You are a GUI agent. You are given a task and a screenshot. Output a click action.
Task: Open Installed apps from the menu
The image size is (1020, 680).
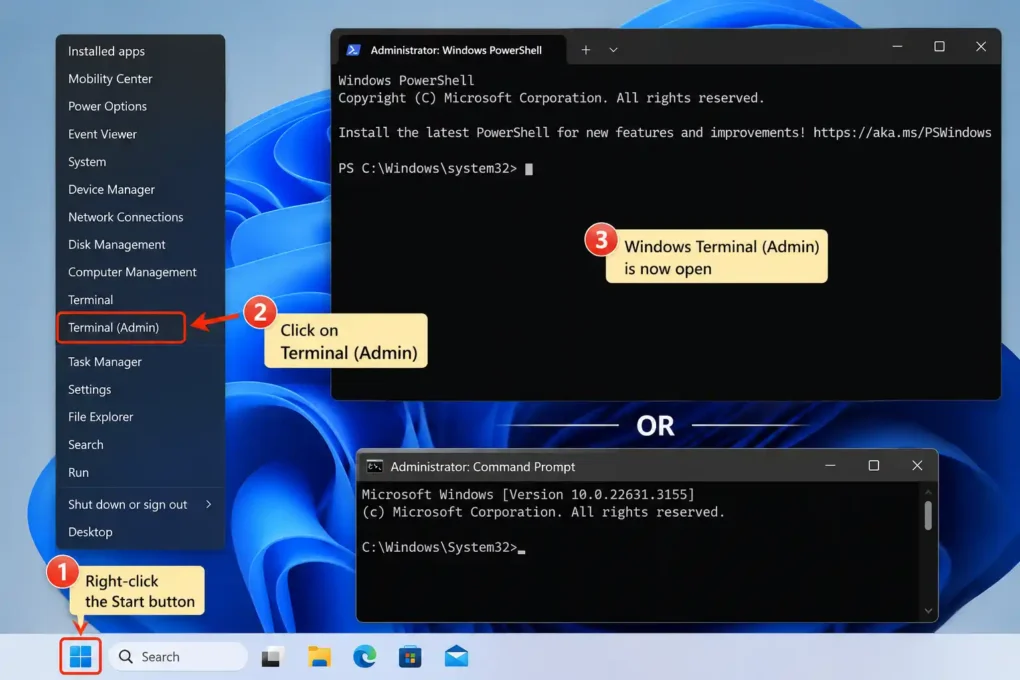pos(140,51)
